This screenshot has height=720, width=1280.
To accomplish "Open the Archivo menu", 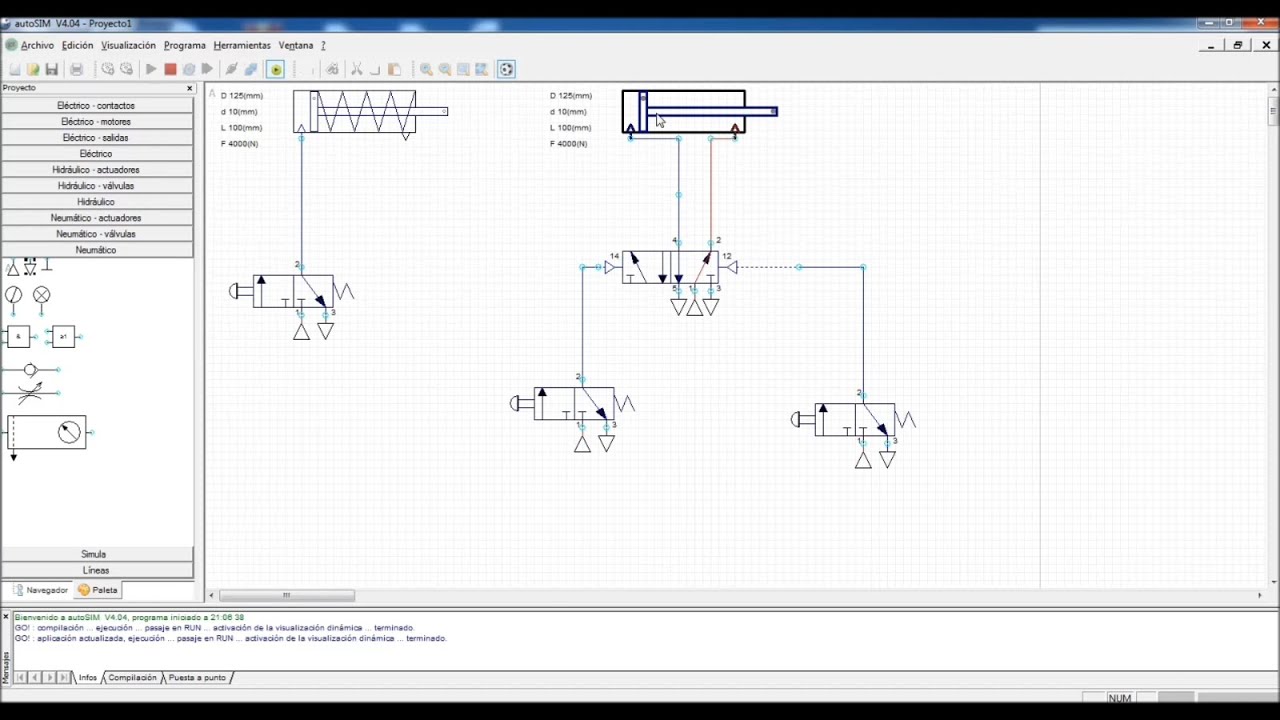I will [37, 45].
